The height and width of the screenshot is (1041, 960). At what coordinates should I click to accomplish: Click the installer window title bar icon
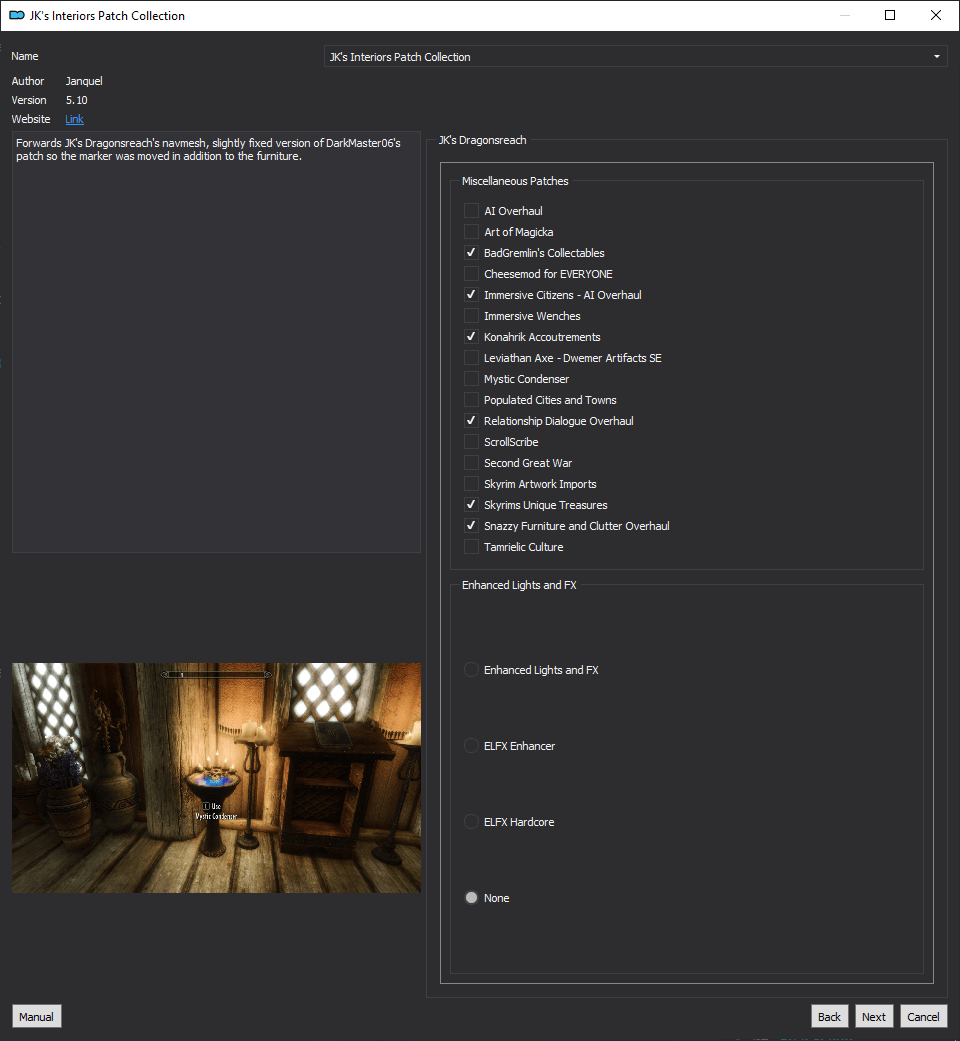[x=17, y=15]
